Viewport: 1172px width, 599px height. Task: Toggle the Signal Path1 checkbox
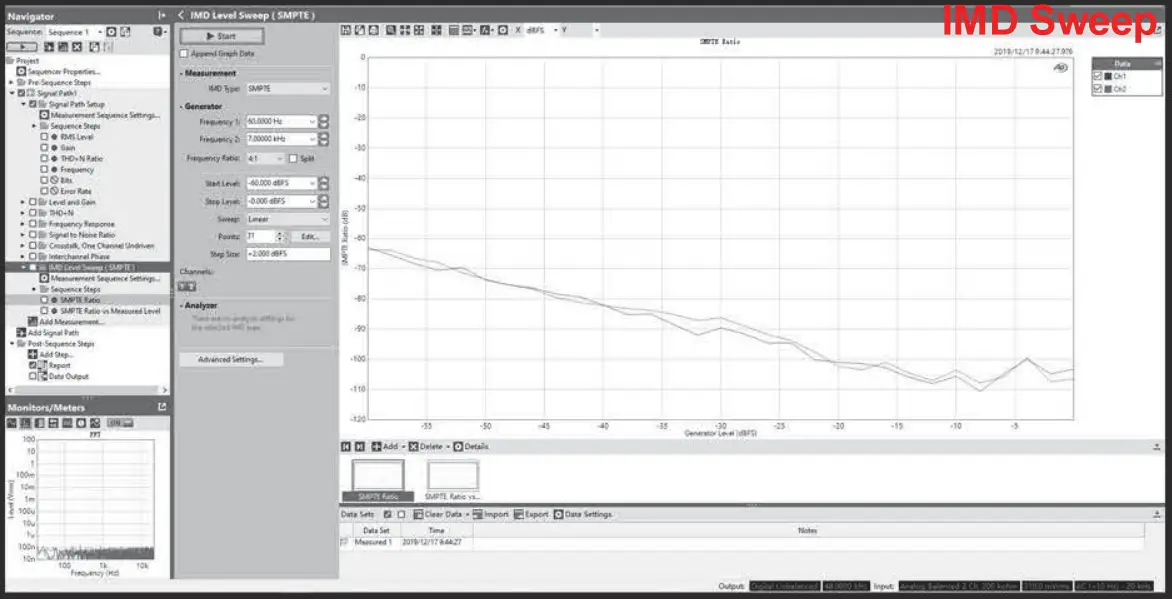(x=22, y=93)
